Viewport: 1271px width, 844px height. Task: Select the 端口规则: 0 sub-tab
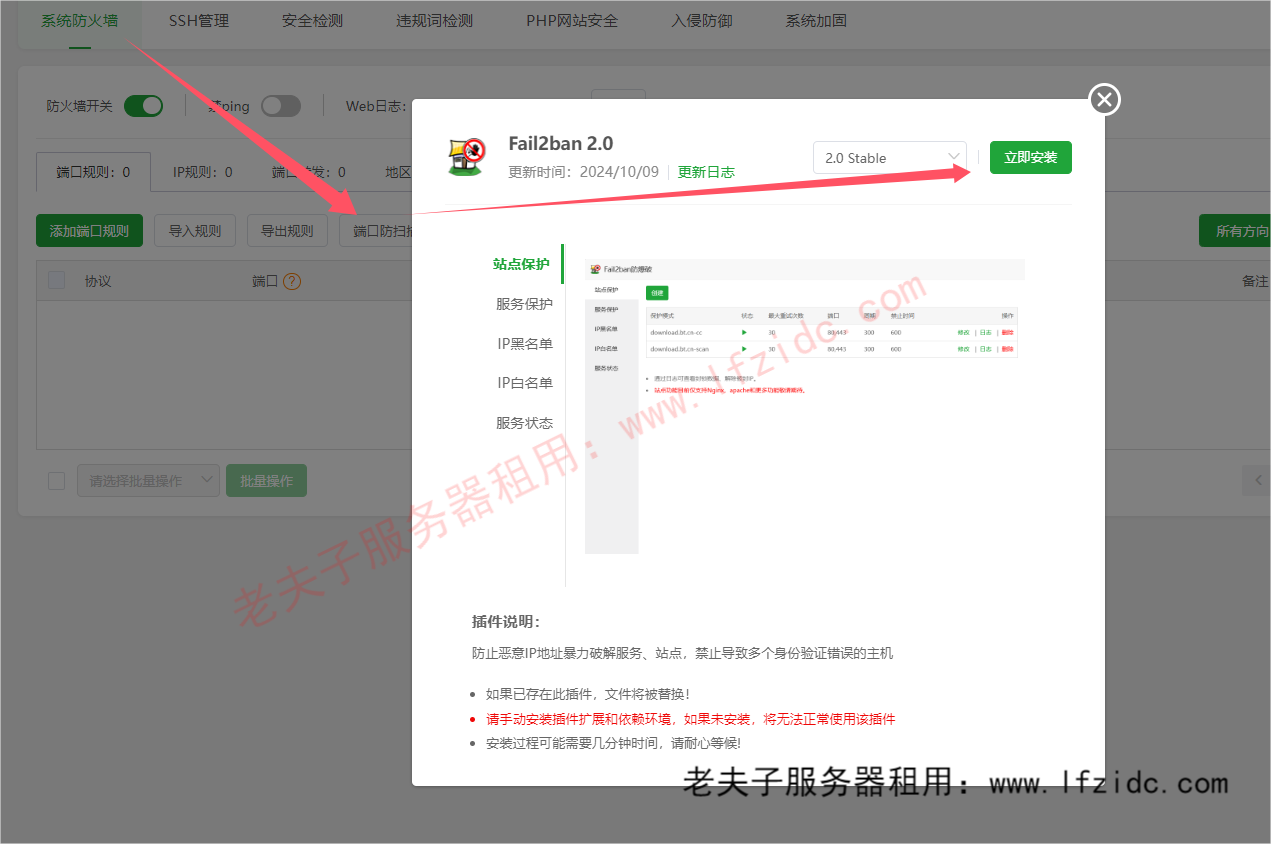[93, 172]
